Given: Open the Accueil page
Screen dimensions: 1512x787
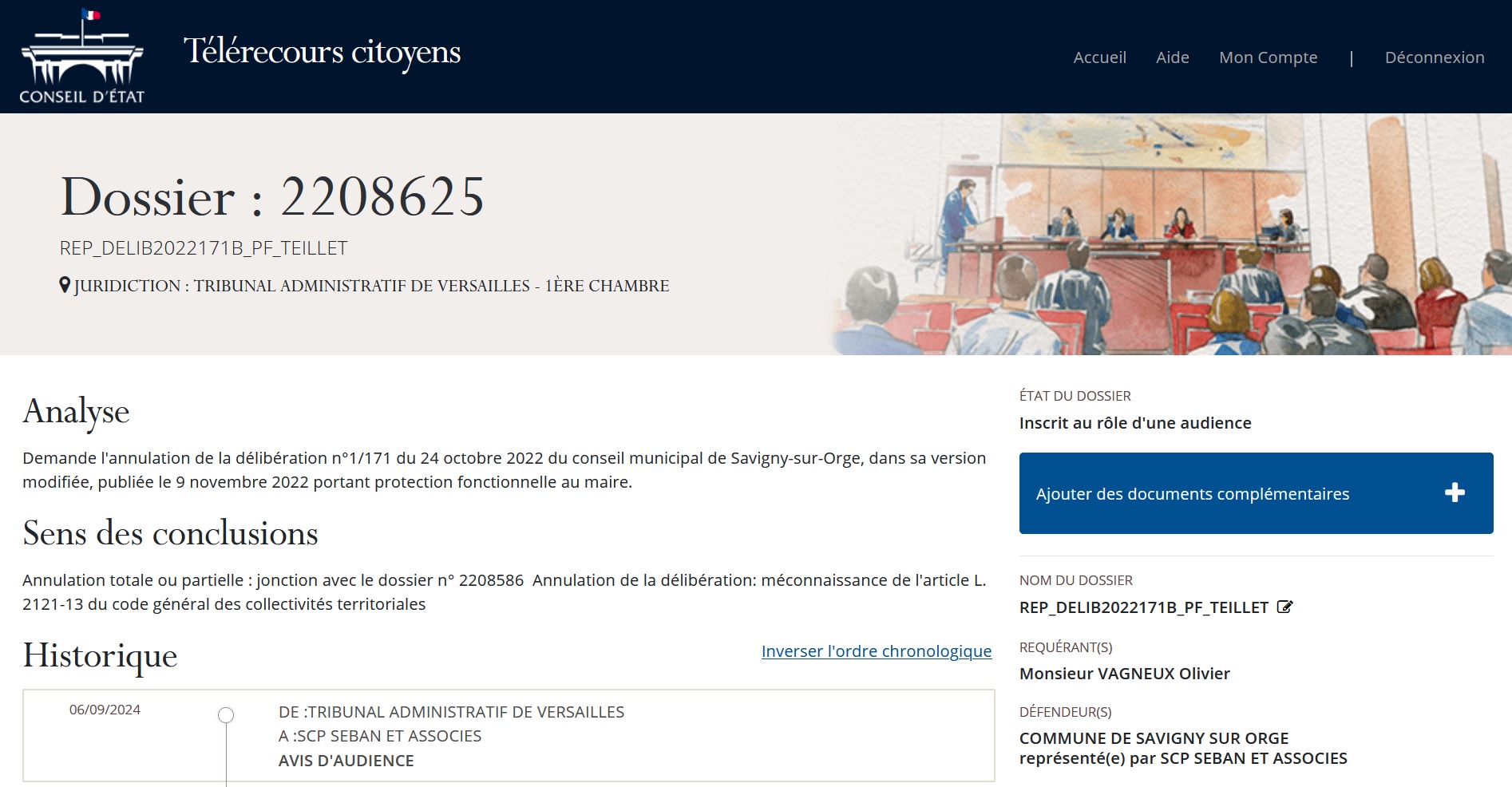Looking at the screenshot, I should tap(1099, 57).
